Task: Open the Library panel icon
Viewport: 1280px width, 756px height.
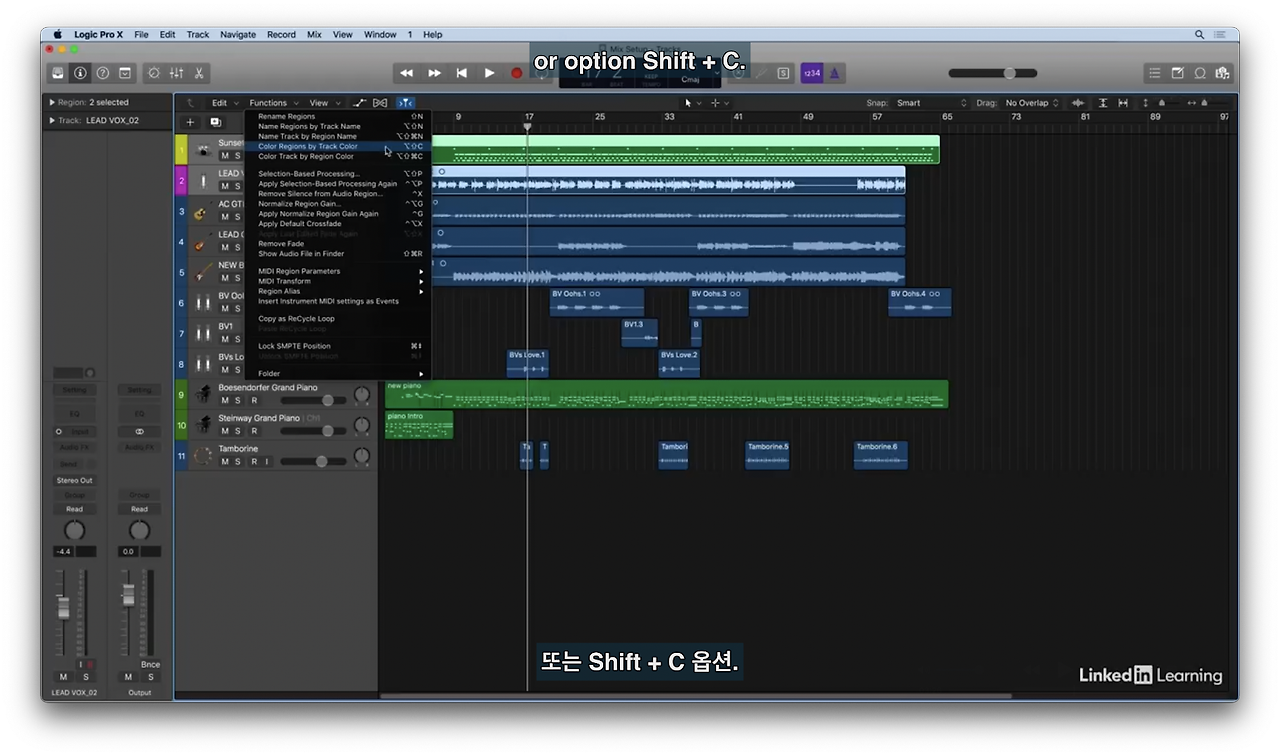Action: coord(58,73)
